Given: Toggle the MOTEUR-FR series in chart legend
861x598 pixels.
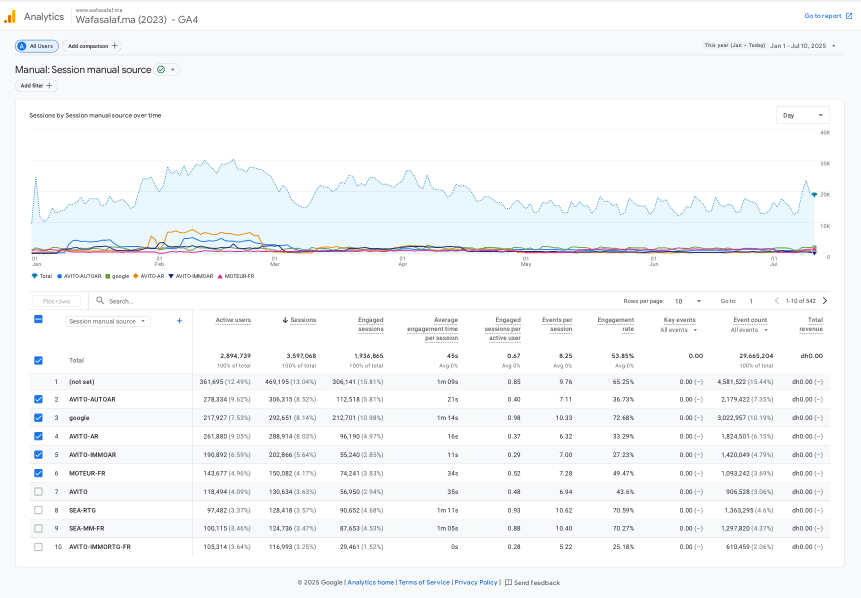Looking at the screenshot, I should (236, 276).
